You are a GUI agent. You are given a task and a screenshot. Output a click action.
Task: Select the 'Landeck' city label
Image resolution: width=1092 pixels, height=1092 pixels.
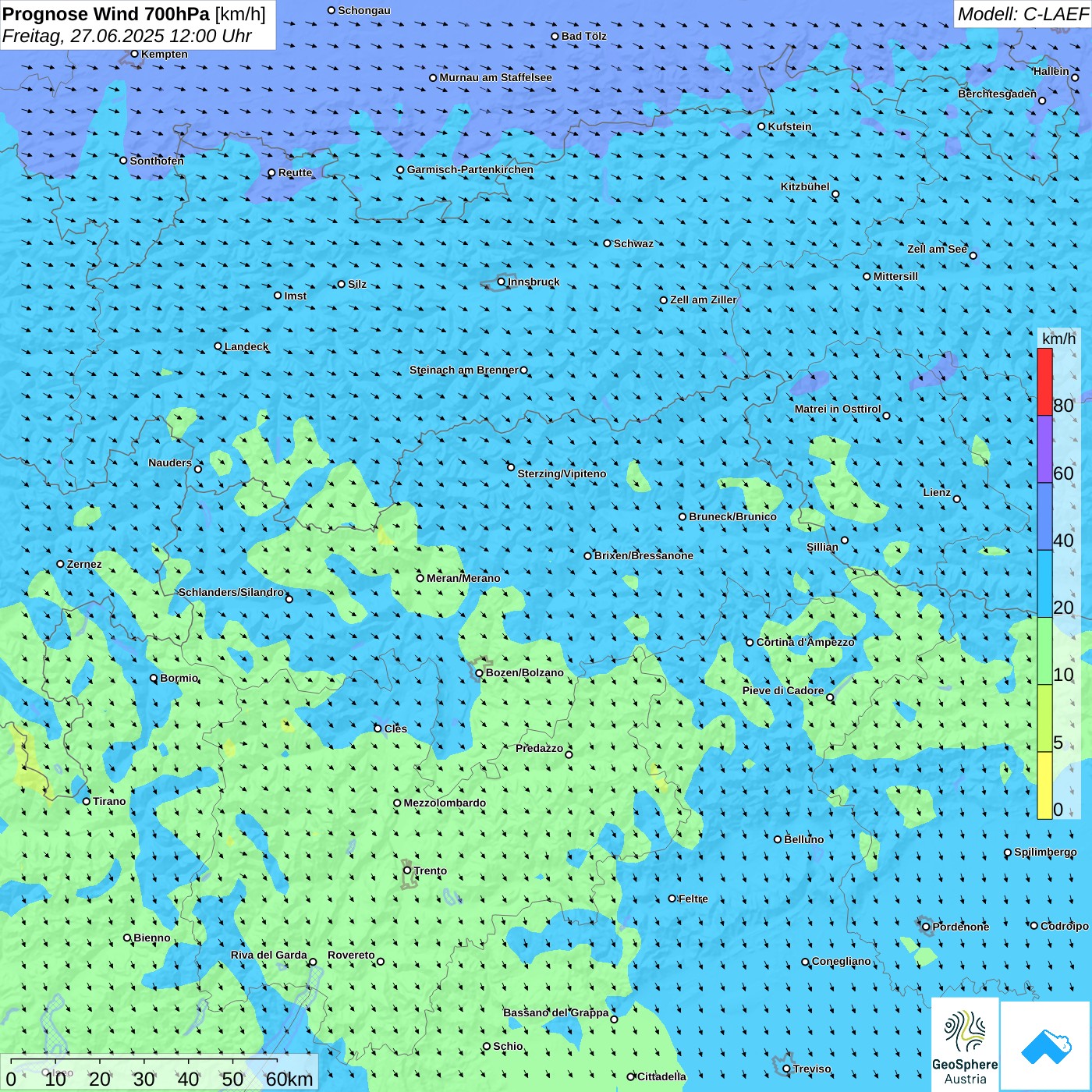click(x=246, y=346)
